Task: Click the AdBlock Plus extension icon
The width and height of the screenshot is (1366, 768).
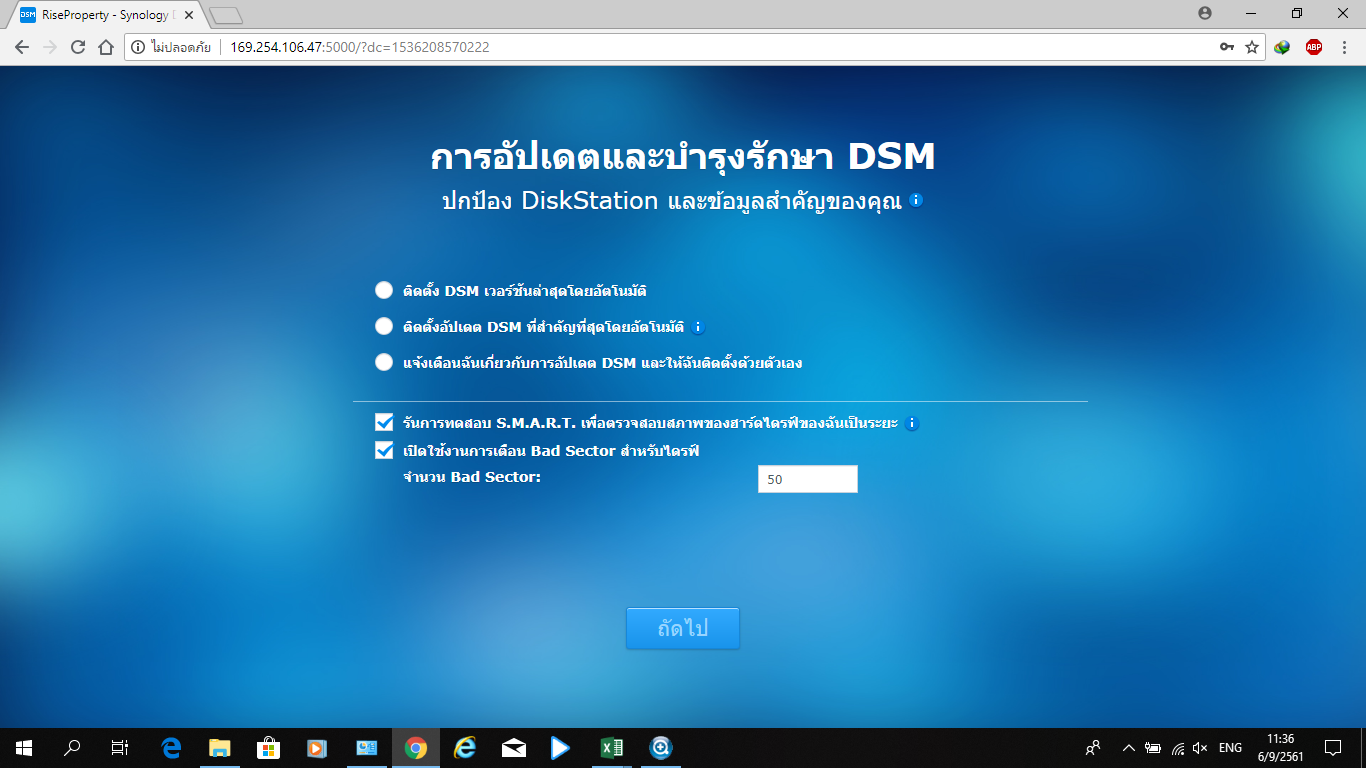Action: (1313, 47)
